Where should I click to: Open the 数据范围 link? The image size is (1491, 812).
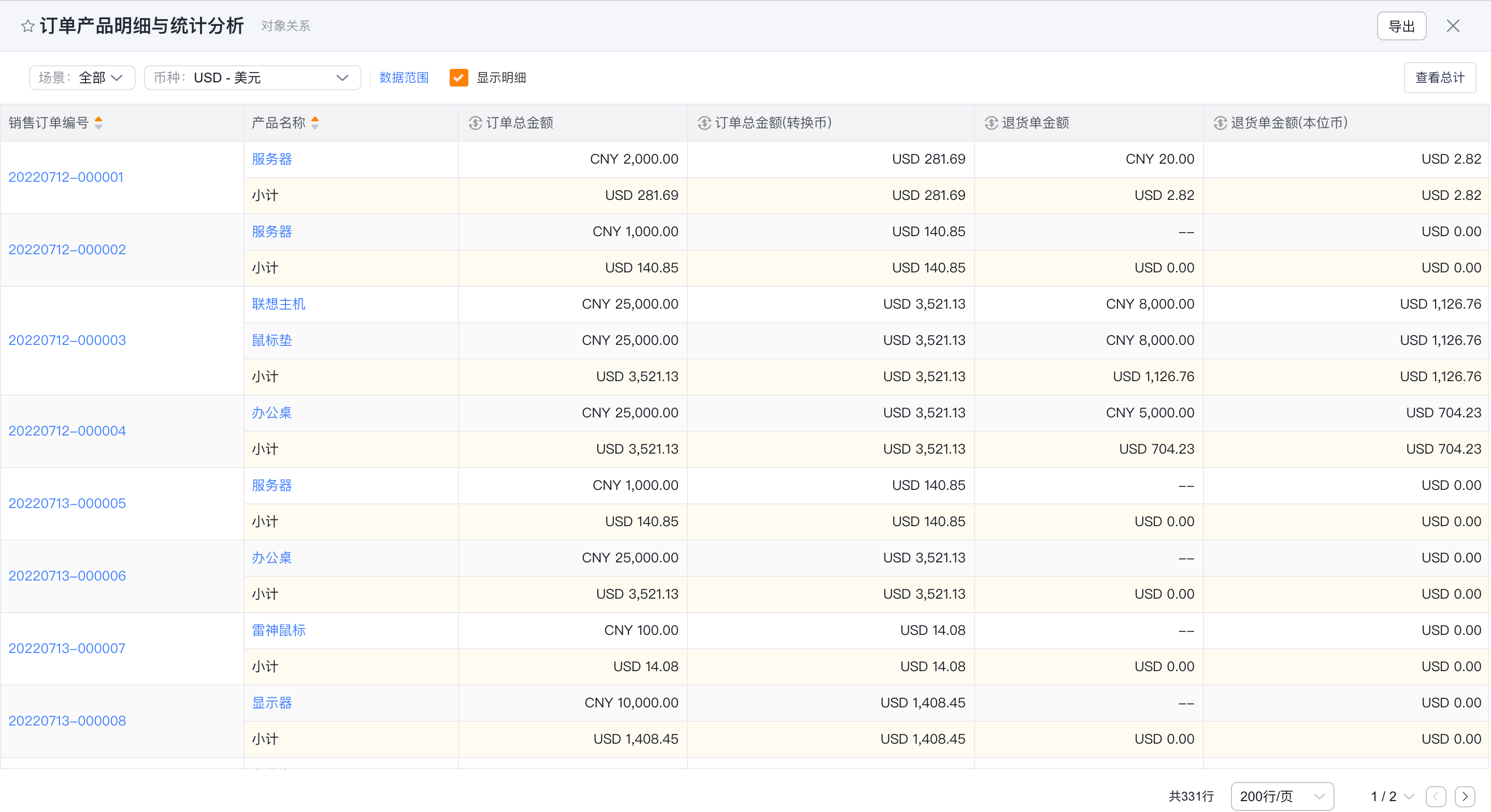[x=404, y=78]
